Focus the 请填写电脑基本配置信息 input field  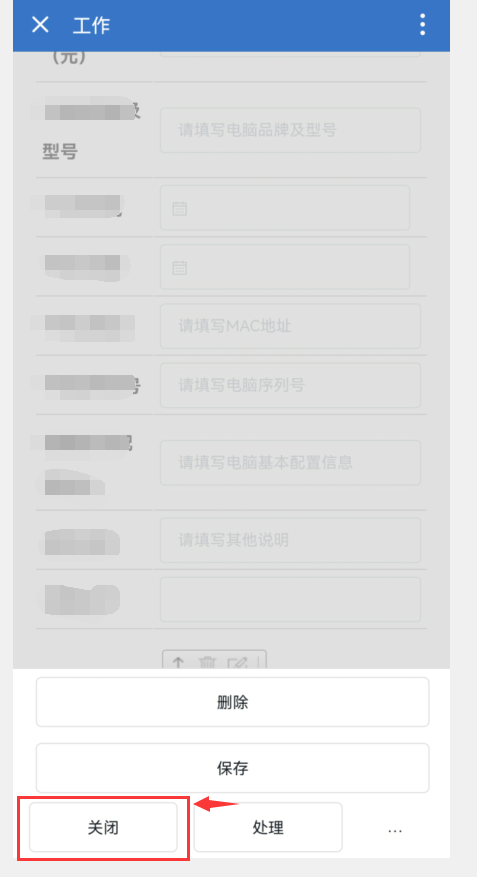(290, 463)
